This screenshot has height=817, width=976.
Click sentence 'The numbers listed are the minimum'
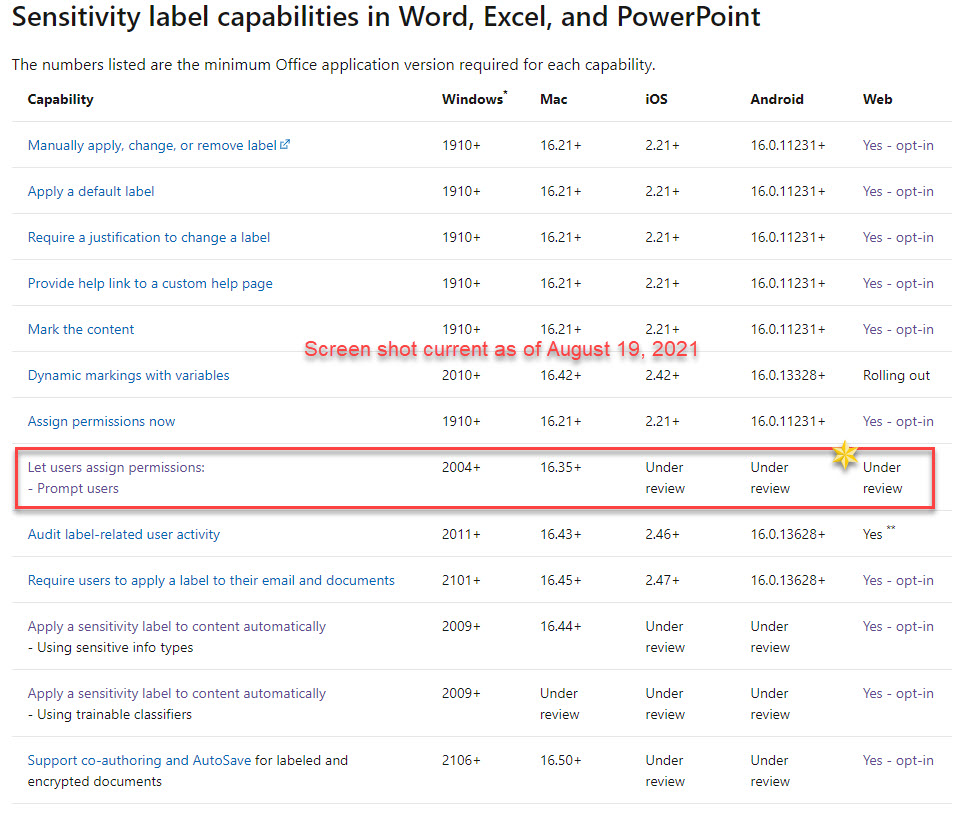(x=333, y=65)
